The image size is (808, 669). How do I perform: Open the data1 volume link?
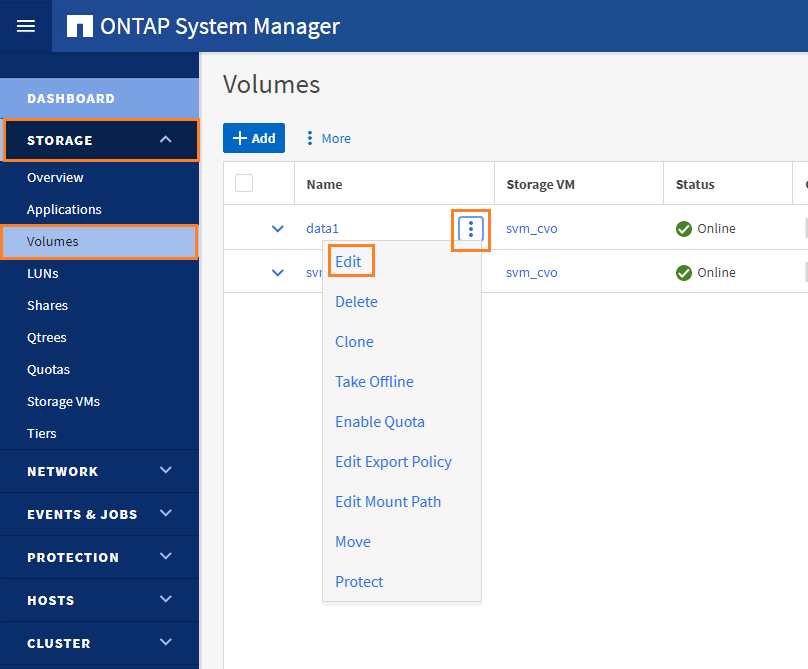[x=322, y=229]
